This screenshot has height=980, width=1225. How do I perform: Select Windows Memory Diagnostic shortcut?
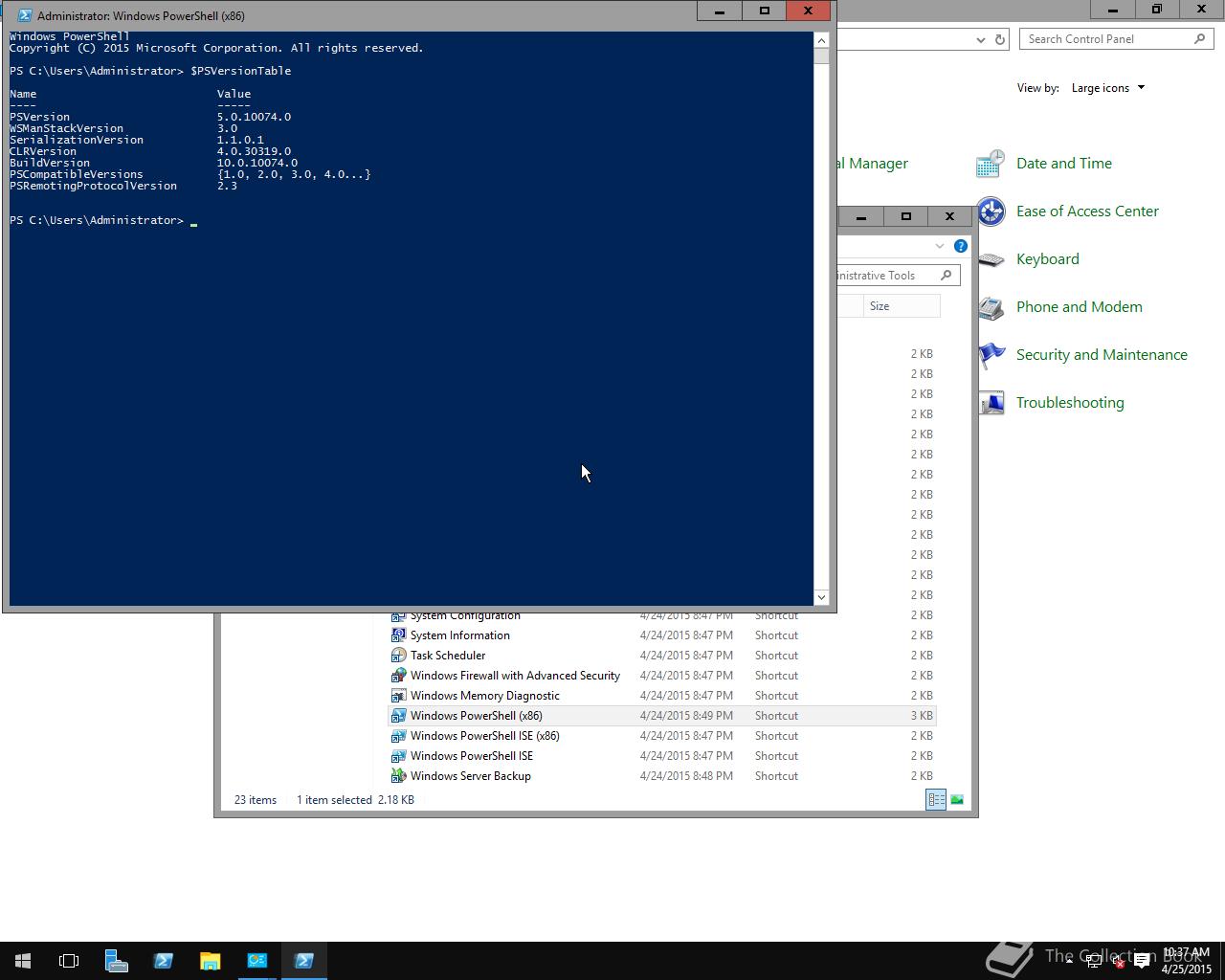(484, 696)
